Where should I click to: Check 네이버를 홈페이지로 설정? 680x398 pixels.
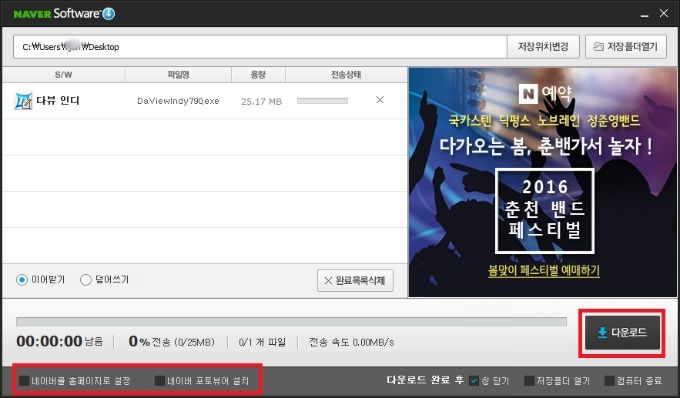[24, 381]
